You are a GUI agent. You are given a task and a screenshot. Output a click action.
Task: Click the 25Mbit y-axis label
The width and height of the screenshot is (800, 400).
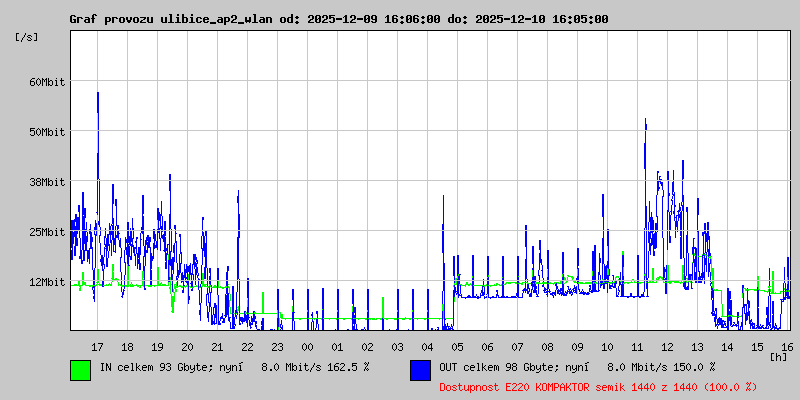coord(46,232)
